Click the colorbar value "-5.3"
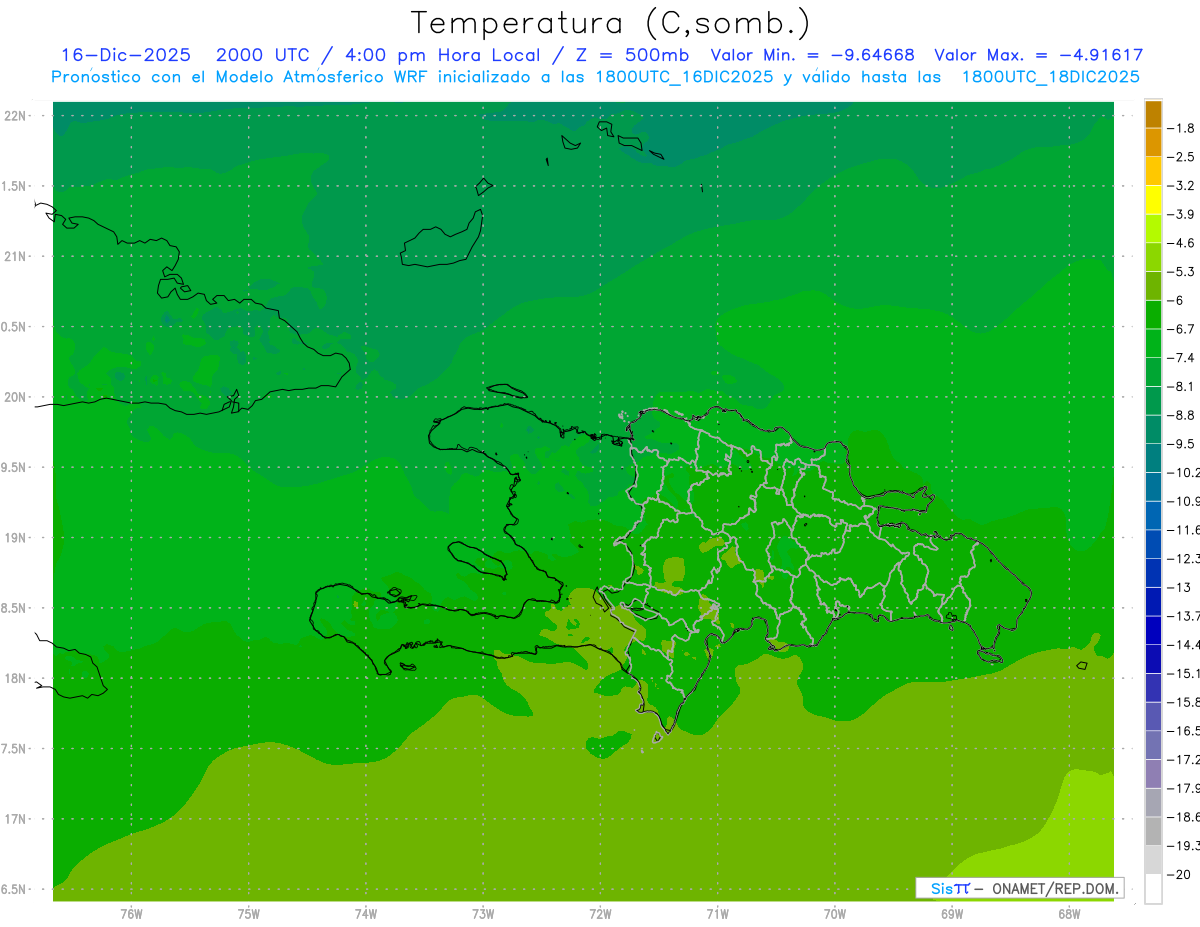The image size is (1200, 927). 1181,272
